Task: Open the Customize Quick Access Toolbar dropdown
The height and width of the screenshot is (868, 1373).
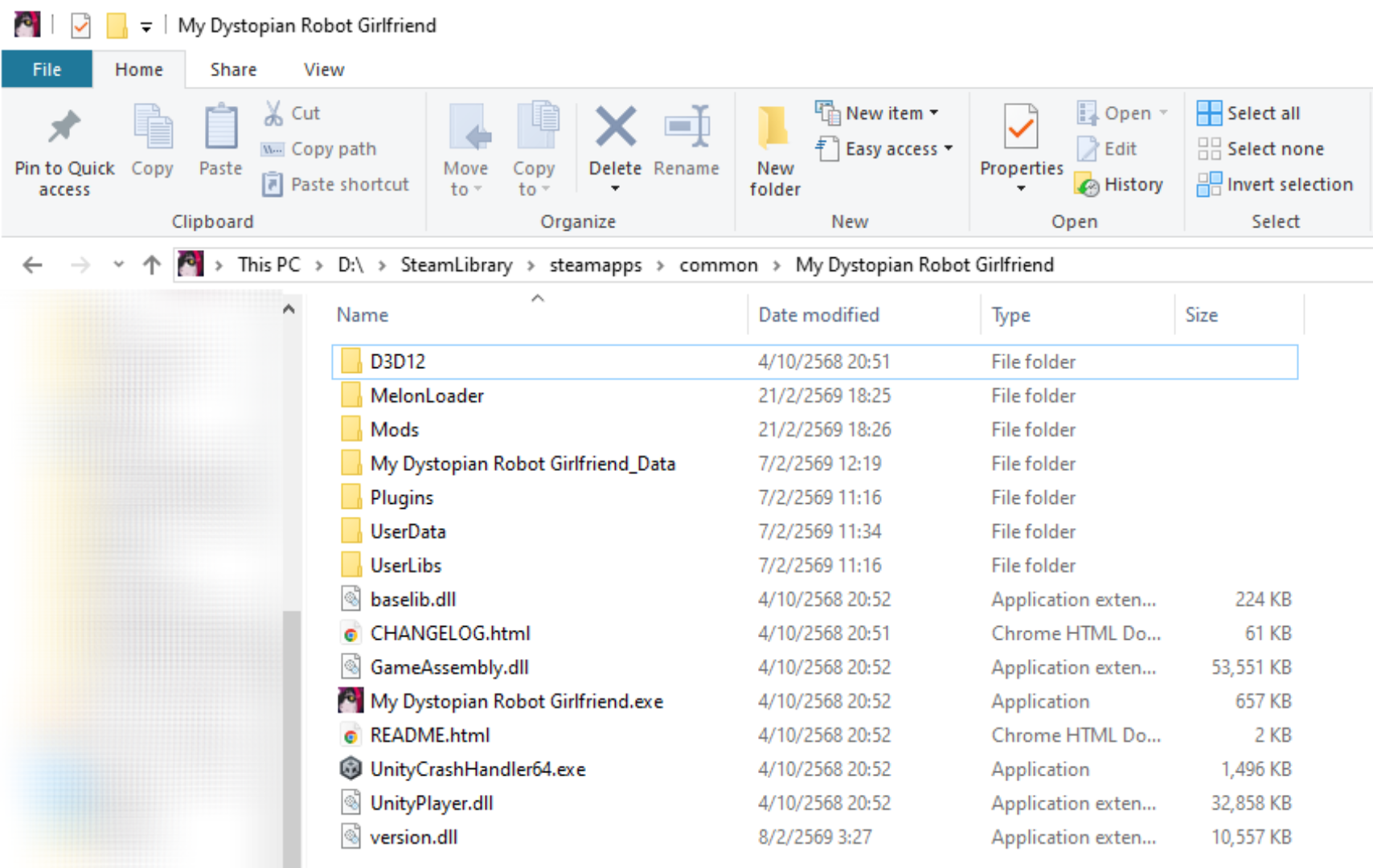Action: (x=145, y=27)
